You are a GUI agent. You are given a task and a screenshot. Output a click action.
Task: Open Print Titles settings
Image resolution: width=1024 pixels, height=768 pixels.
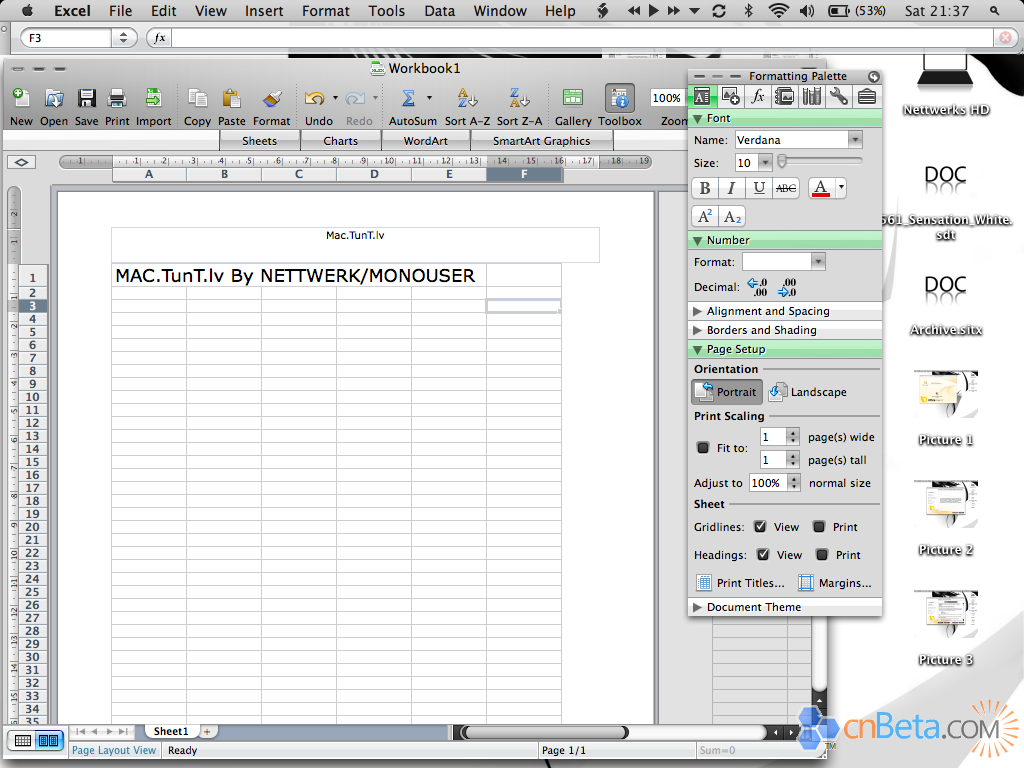point(741,583)
